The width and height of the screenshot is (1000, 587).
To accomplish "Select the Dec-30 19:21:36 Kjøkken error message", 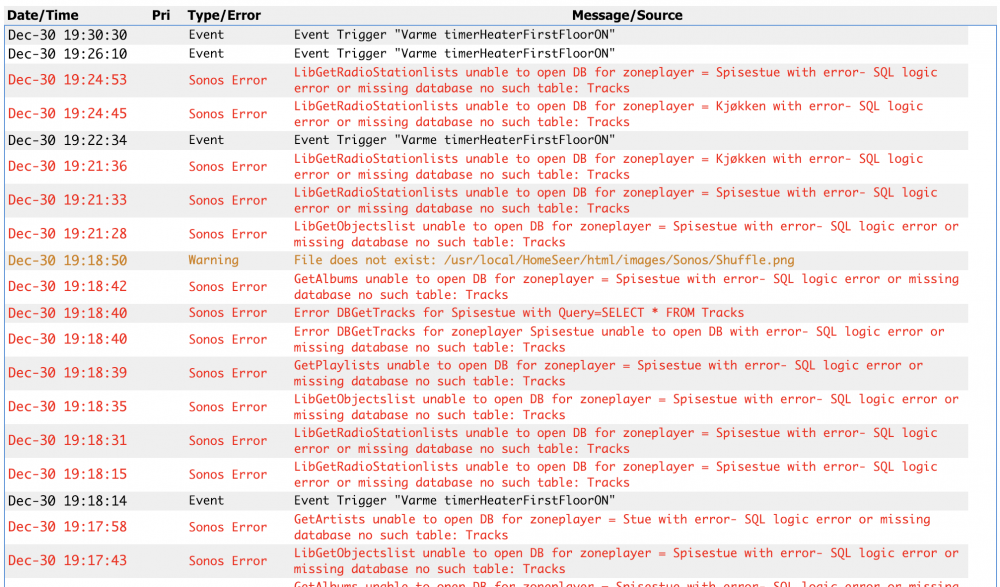I will point(608,166).
